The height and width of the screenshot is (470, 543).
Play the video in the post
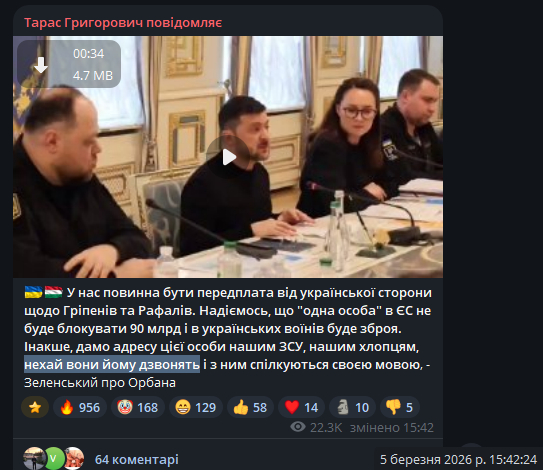228,157
